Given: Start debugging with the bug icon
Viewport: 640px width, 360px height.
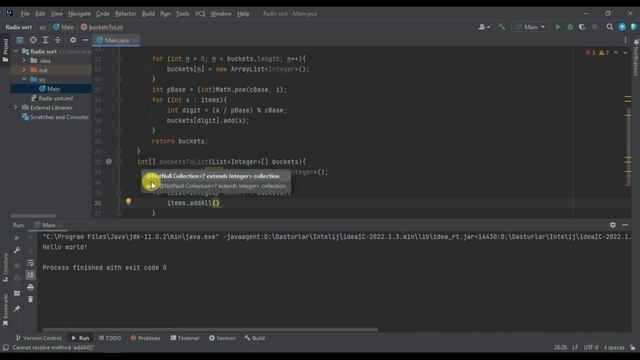Looking at the screenshot, I should click(x=570, y=27).
